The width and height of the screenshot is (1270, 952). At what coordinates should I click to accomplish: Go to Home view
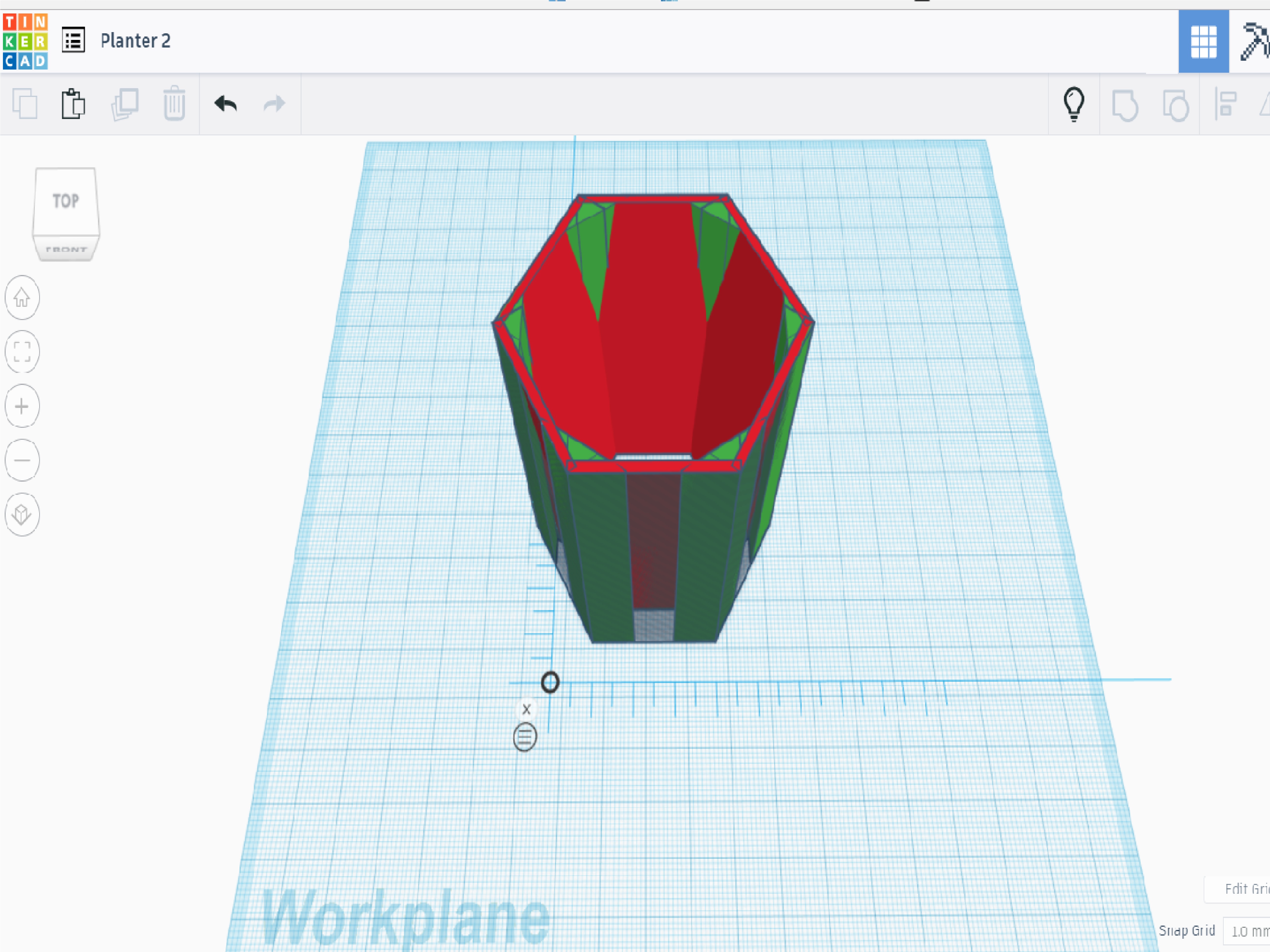click(22, 297)
